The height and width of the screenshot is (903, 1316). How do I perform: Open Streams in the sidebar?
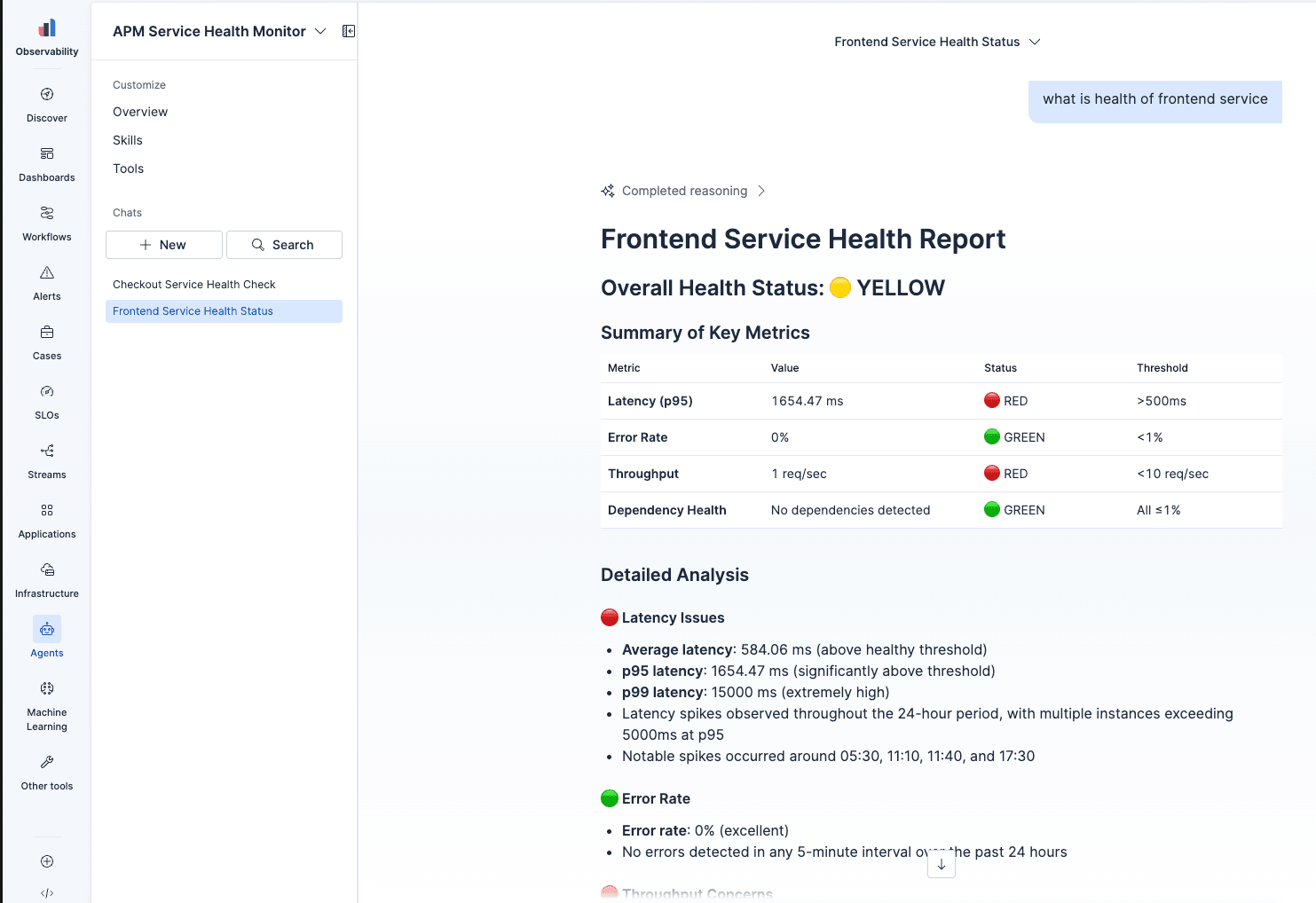point(47,460)
